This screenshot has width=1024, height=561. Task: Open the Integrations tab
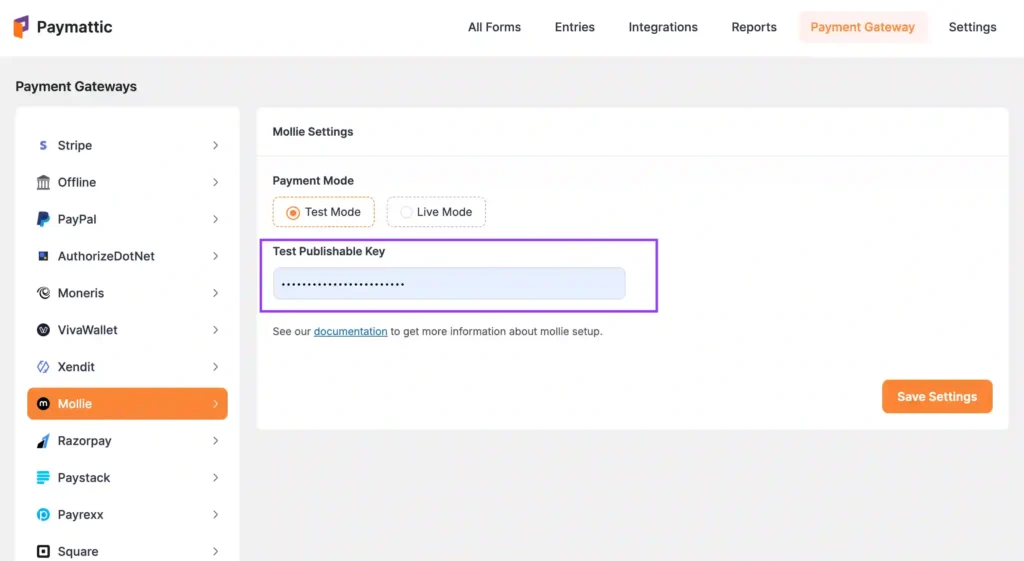tap(663, 27)
